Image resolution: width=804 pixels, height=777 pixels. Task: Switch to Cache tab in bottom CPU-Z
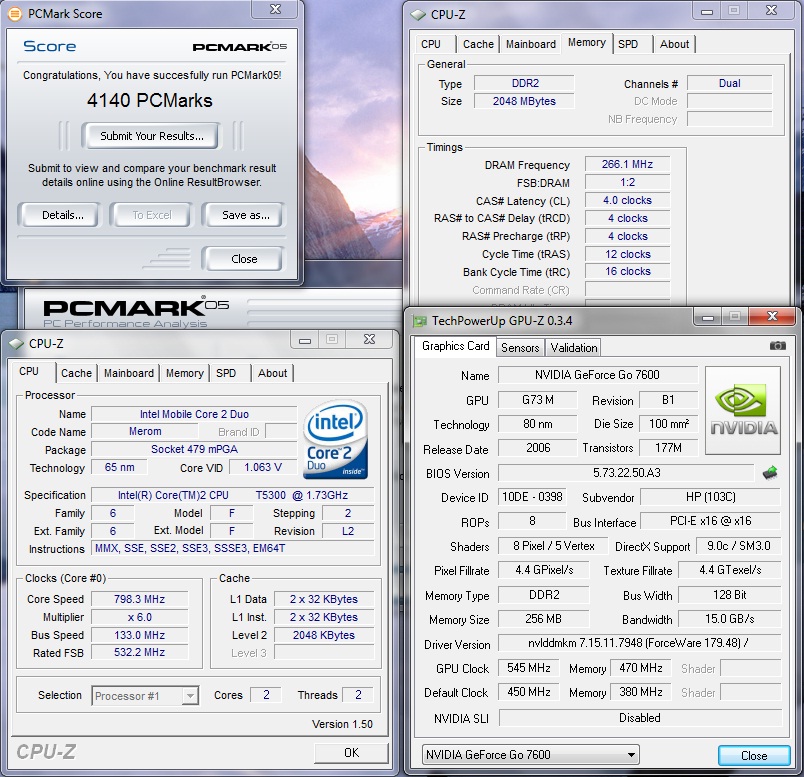pyautogui.click(x=76, y=373)
